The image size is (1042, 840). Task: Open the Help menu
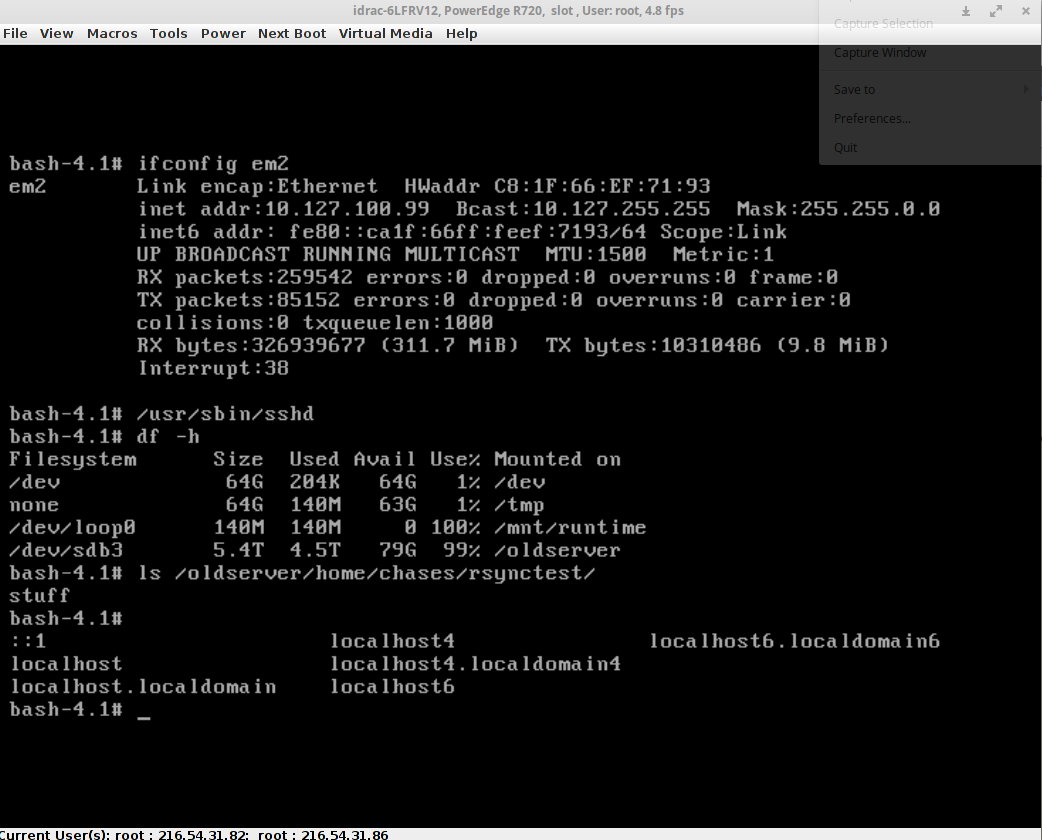click(461, 33)
